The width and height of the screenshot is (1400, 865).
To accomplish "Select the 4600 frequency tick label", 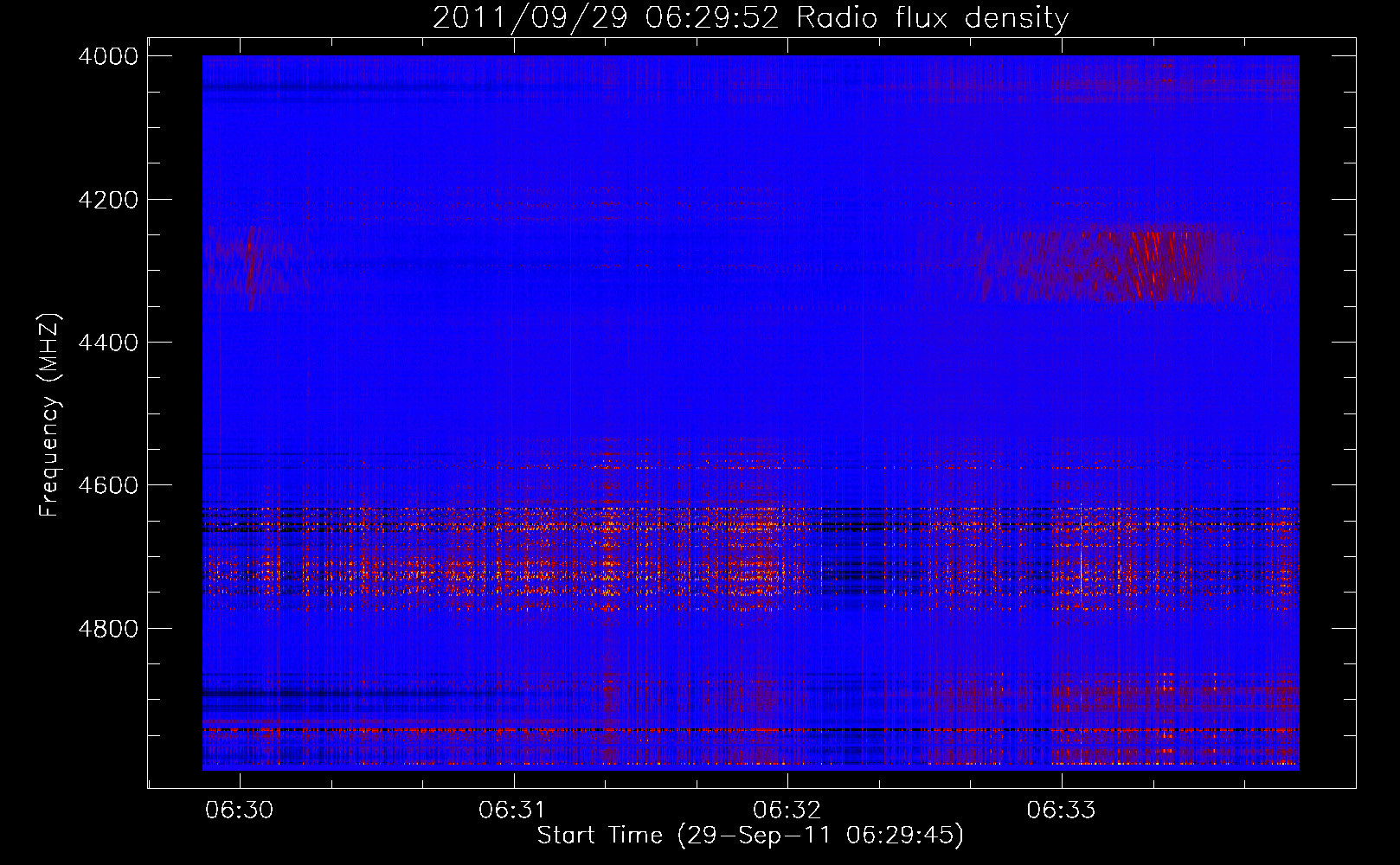I will (108, 485).
